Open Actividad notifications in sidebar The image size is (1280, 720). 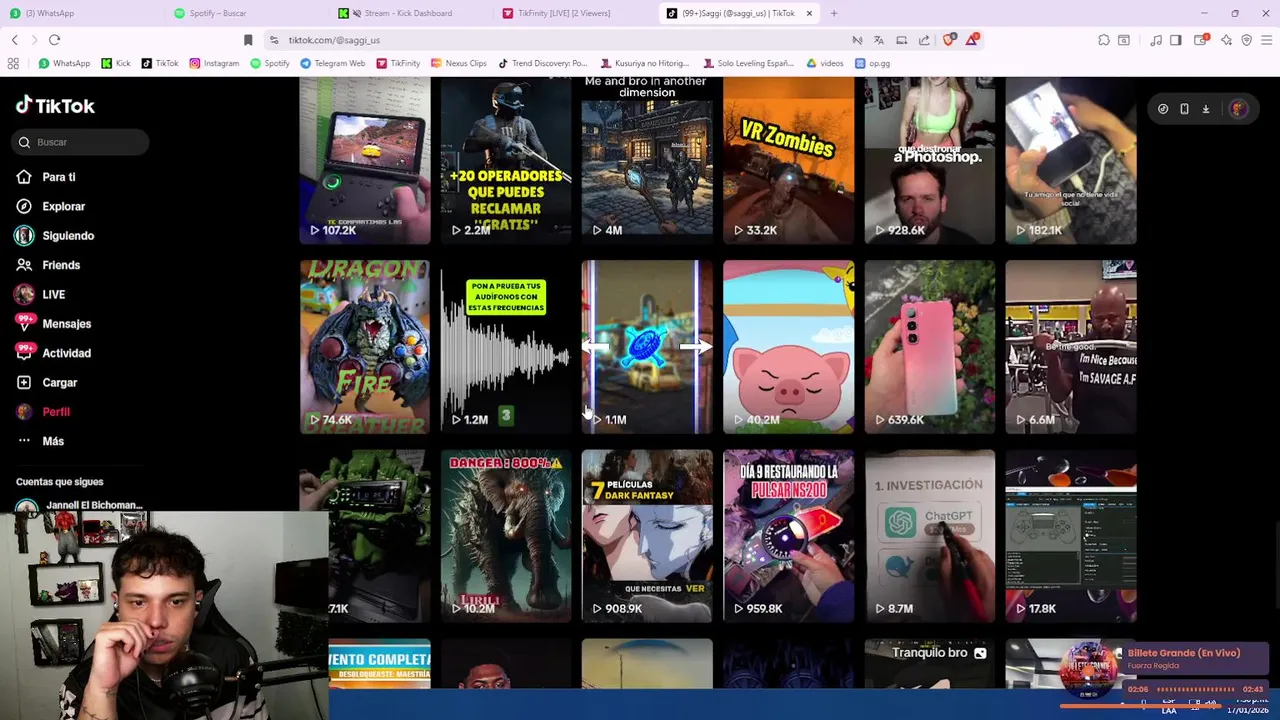(x=53, y=353)
